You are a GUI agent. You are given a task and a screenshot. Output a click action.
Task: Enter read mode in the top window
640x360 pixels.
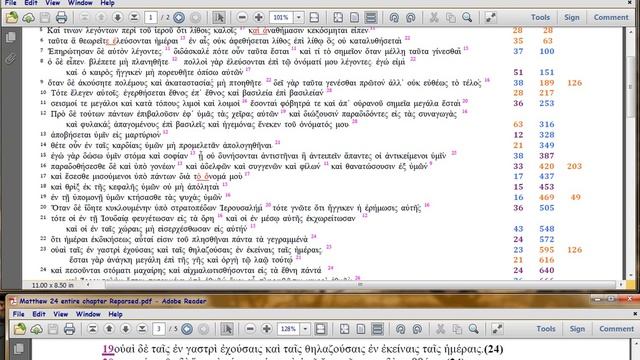(491, 18)
